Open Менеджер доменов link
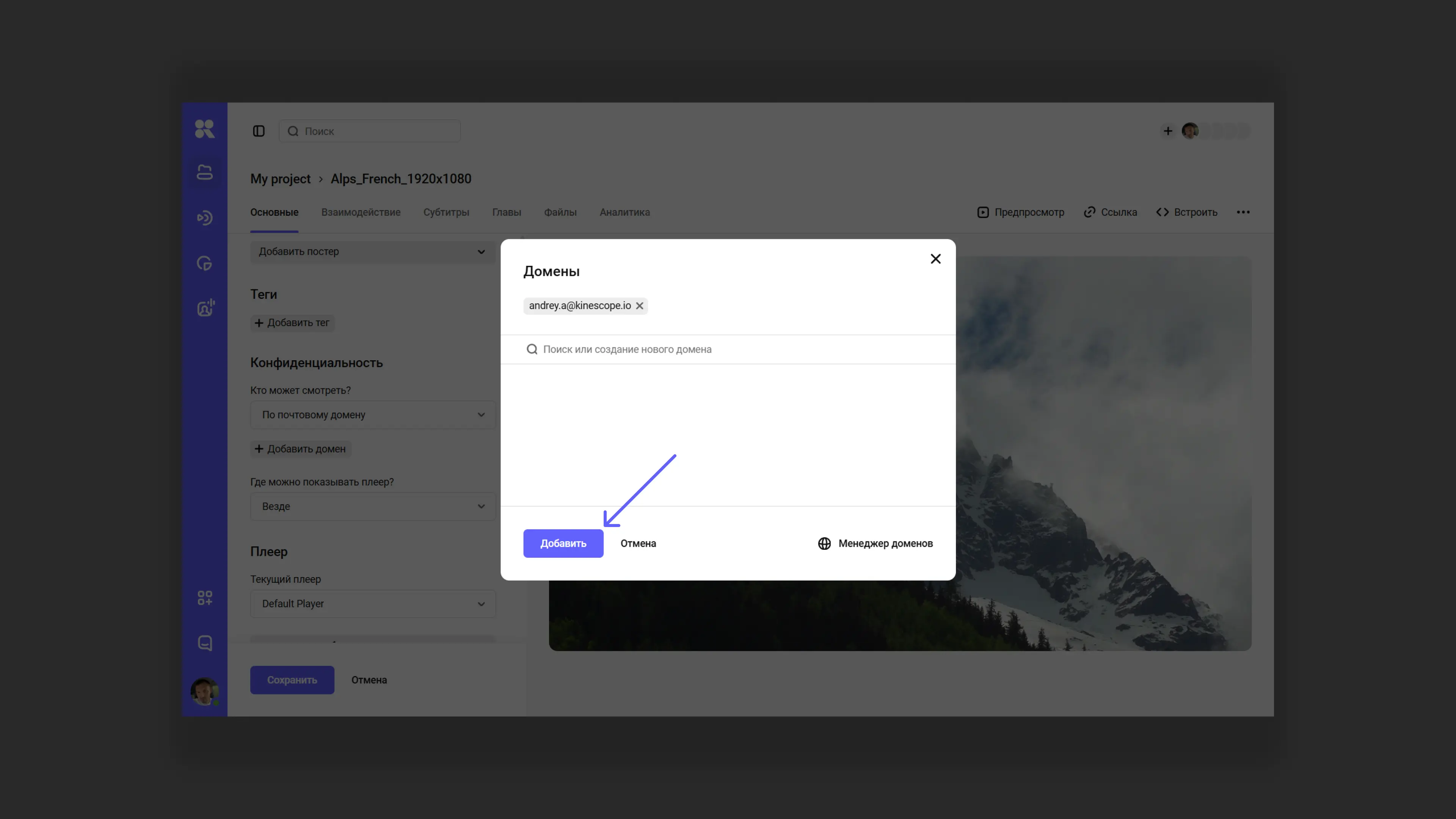 (875, 543)
